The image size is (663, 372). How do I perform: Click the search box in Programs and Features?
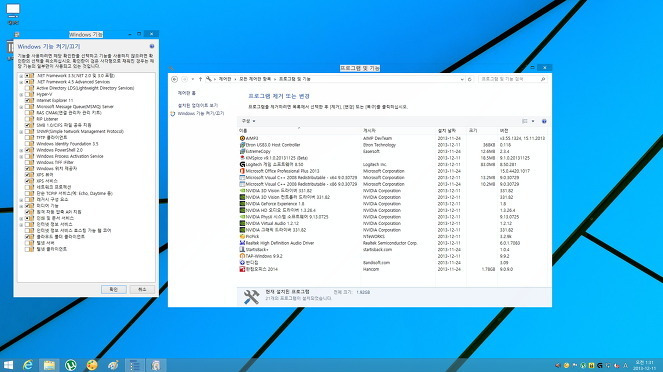pos(512,79)
